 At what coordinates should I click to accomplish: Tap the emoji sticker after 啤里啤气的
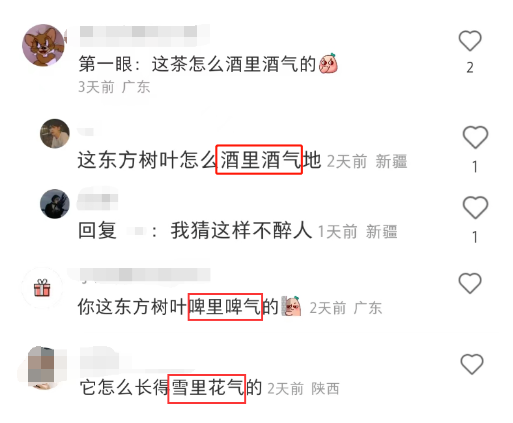pyautogui.click(x=291, y=306)
